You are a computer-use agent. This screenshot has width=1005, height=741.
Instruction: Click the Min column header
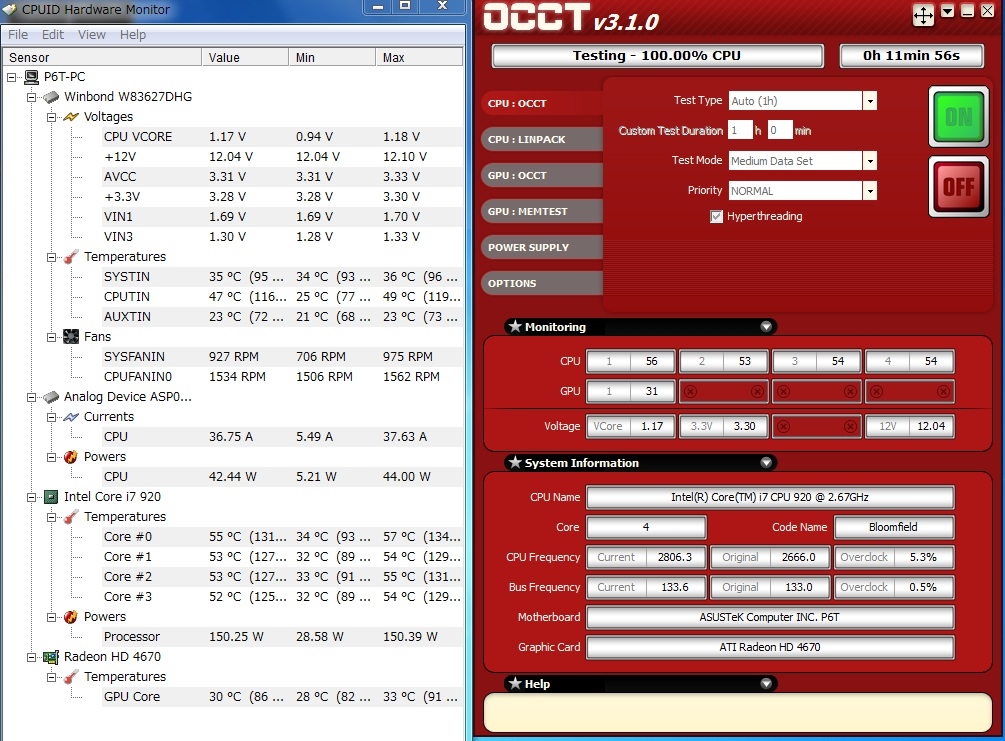332,57
